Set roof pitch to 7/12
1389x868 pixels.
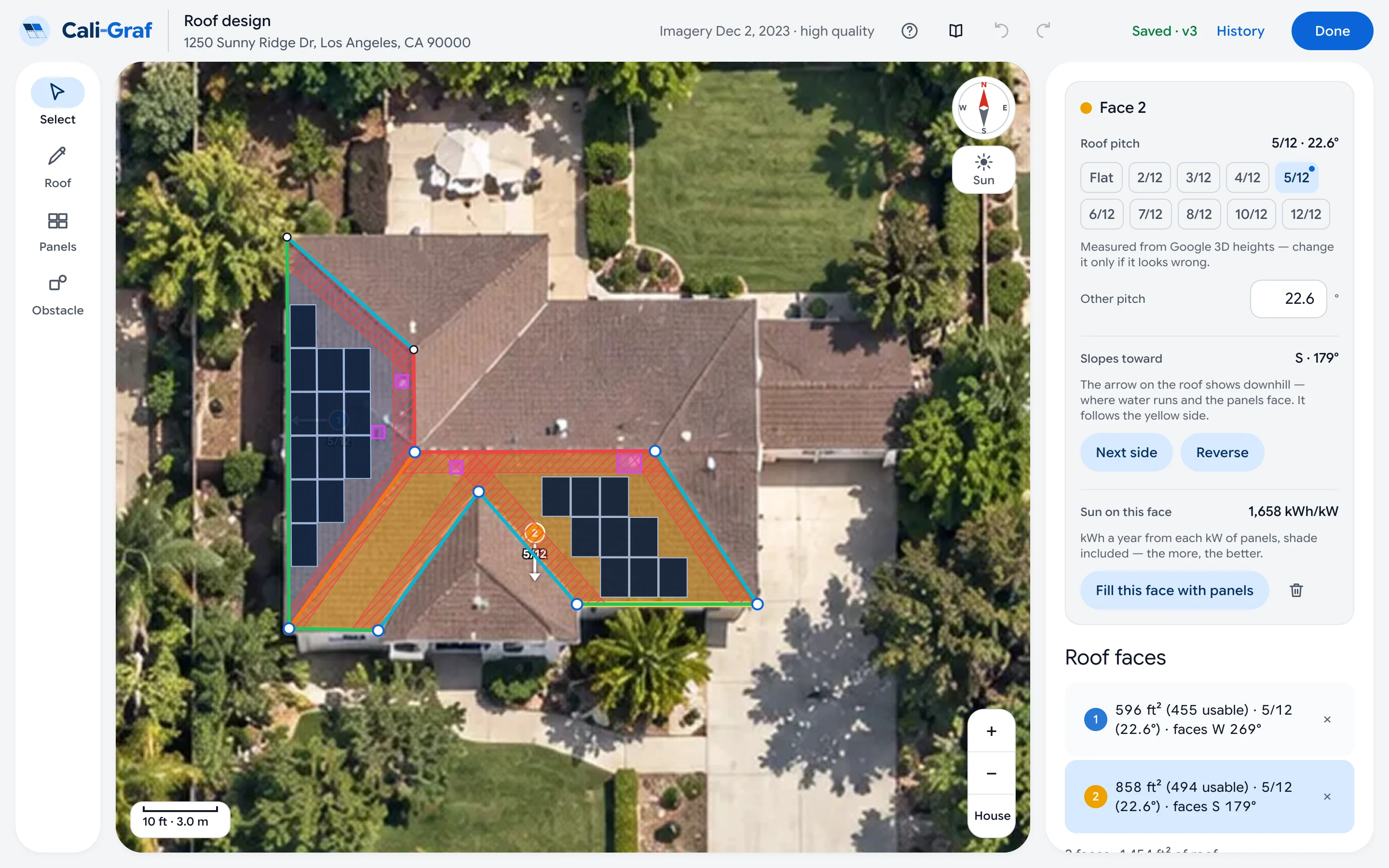[1150, 214]
